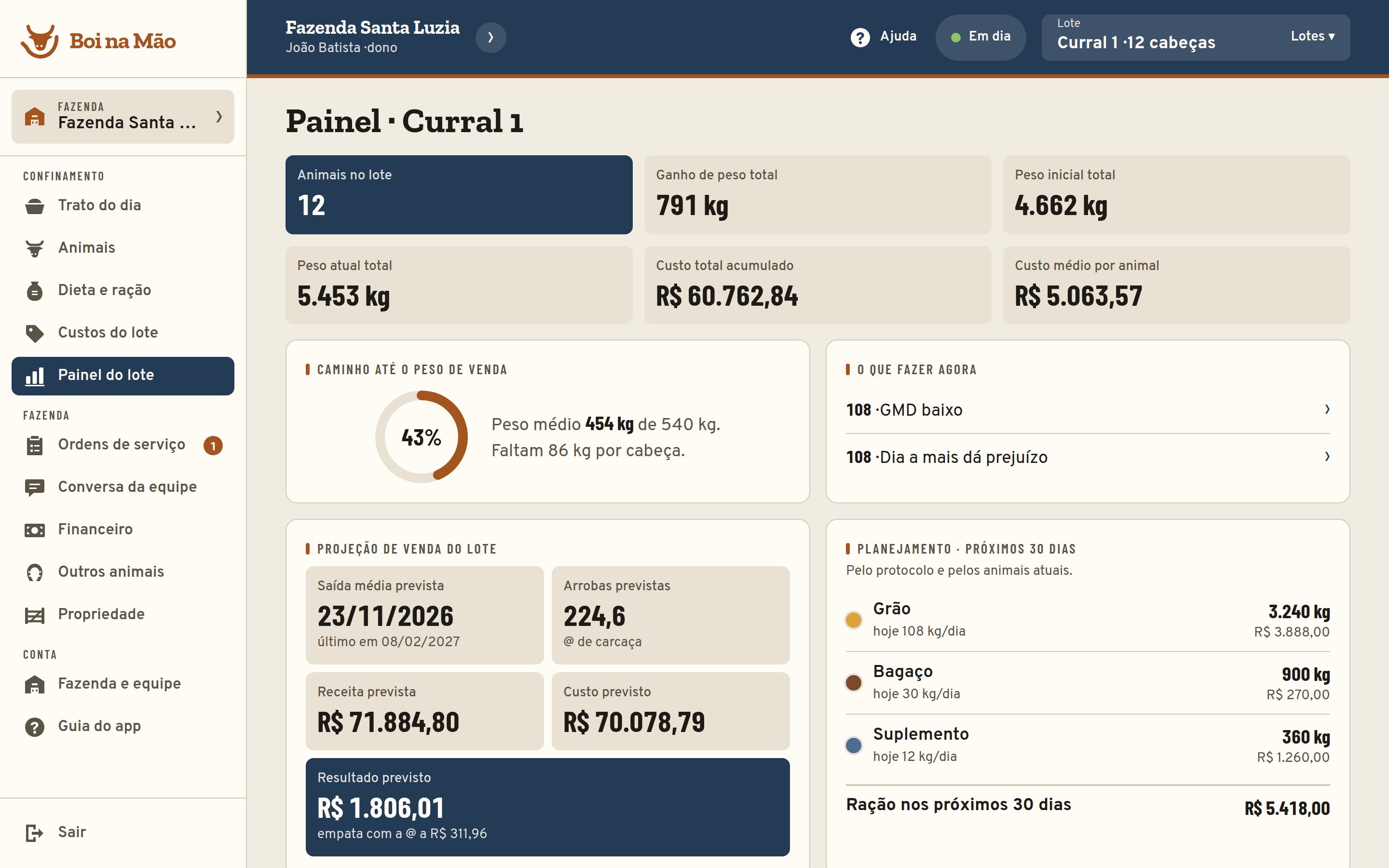Click Custo total acumulado R$ 60.762,84 value
Screen dimensions: 1389x868
point(727,296)
